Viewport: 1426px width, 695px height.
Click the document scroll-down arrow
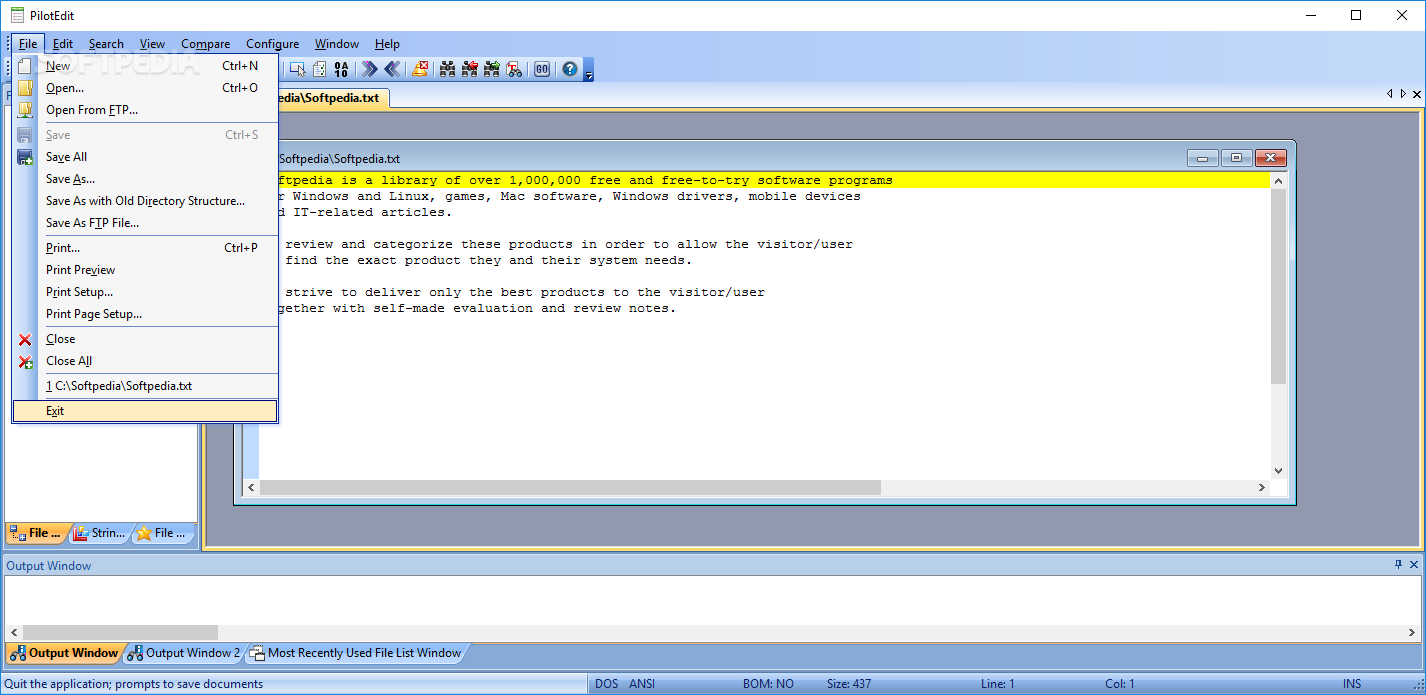1278,470
